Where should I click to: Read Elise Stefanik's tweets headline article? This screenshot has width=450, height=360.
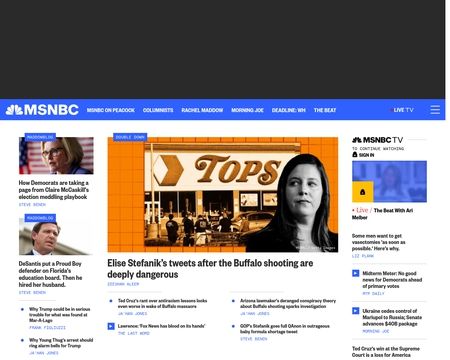(210, 269)
